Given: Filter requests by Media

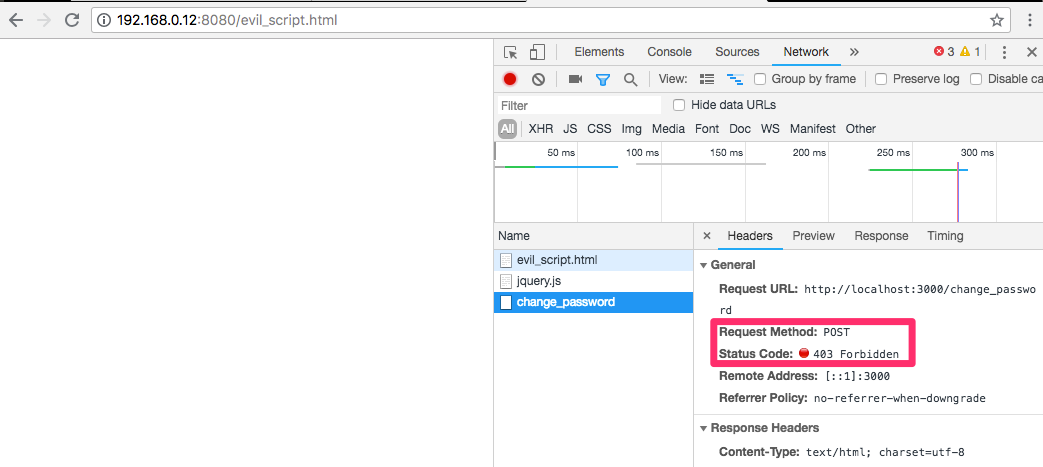Looking at the screenshot, I should pos(669,129).
